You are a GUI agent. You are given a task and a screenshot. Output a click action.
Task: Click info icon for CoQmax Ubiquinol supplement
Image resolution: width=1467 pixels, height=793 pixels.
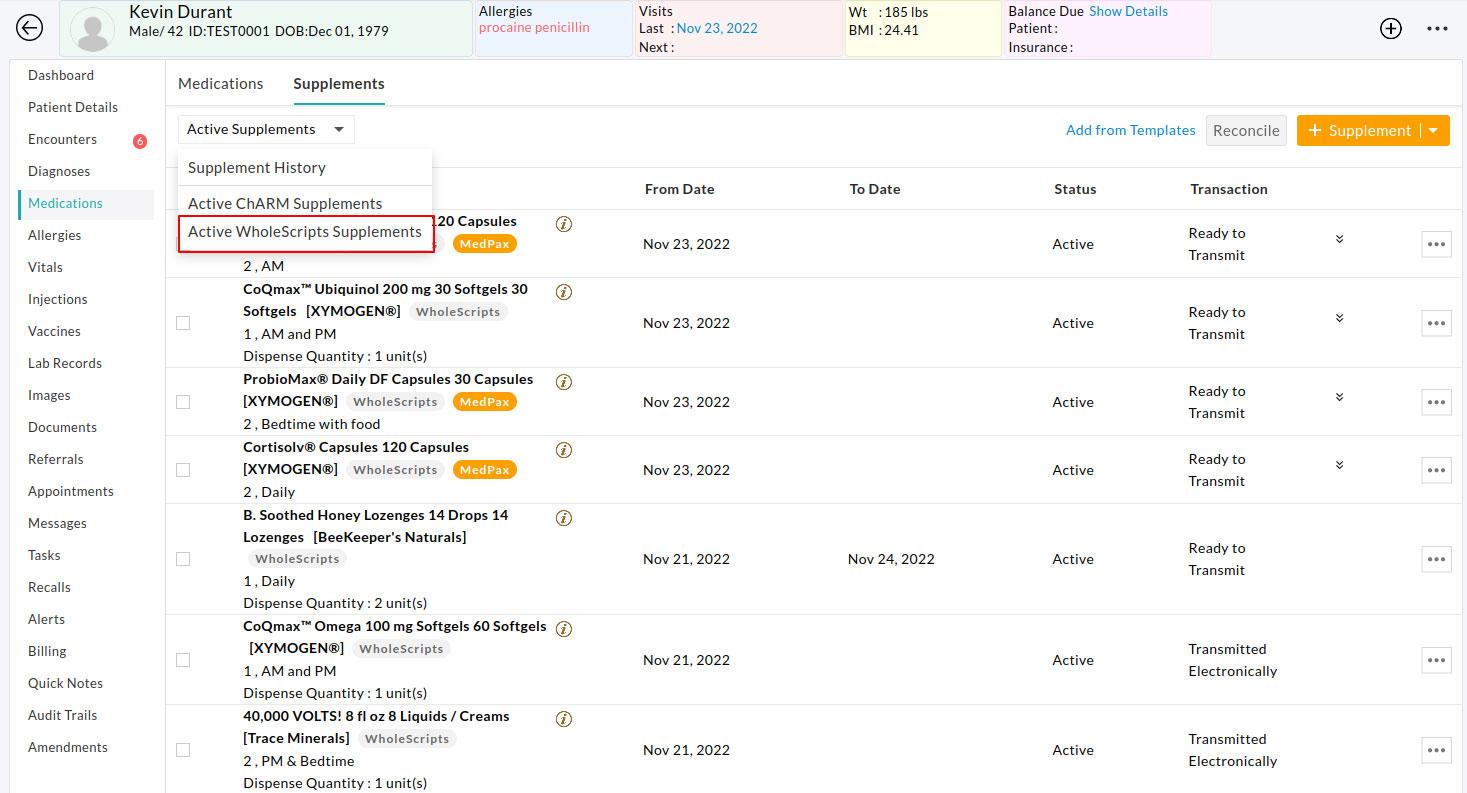pos(564,292)
